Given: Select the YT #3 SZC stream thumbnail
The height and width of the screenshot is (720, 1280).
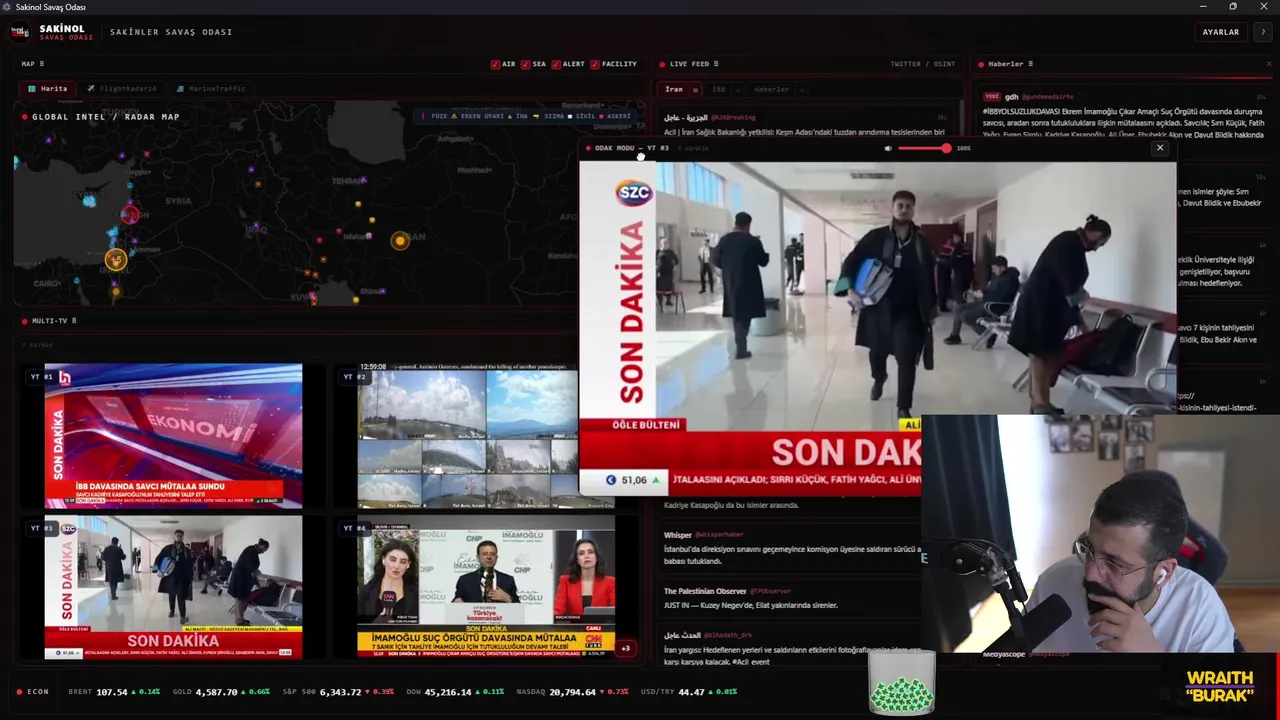Looking at the screenshot, I should coord(173,587).
